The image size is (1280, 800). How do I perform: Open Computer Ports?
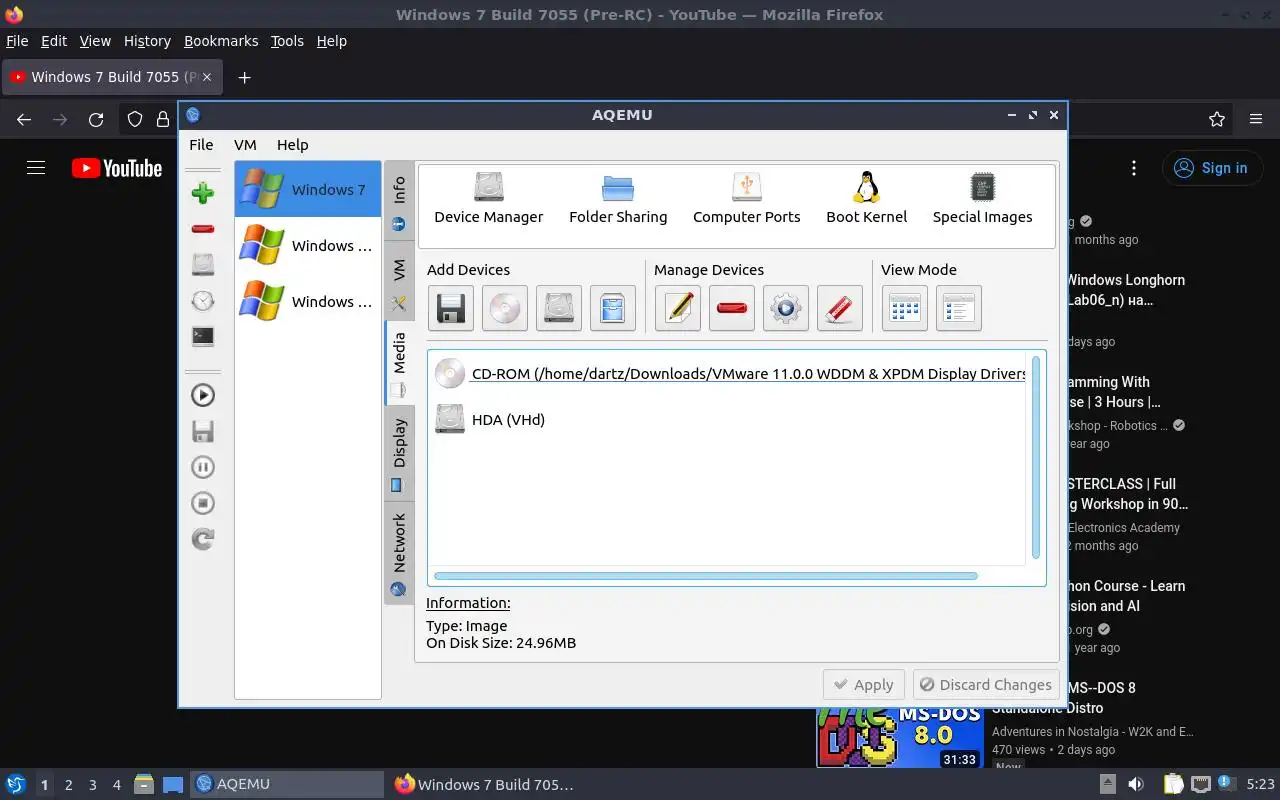click(x=747, y=198)
